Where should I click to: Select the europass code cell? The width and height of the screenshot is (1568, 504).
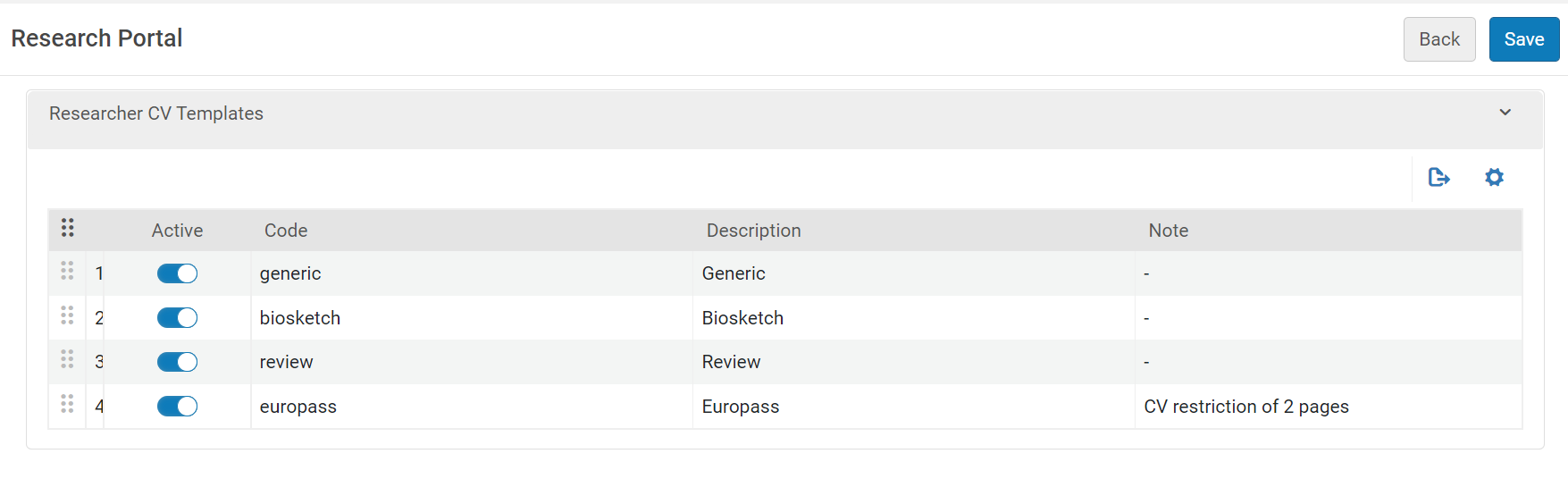pyautogui.click(x=298, y=407)
